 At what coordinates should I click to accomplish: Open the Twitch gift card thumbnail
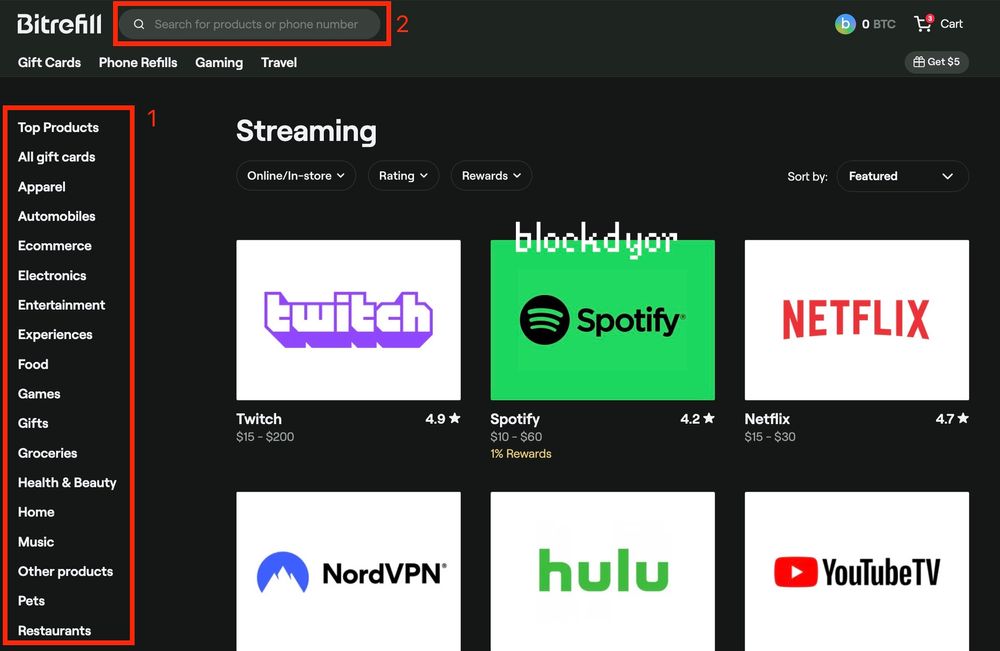tap(348, 320)
